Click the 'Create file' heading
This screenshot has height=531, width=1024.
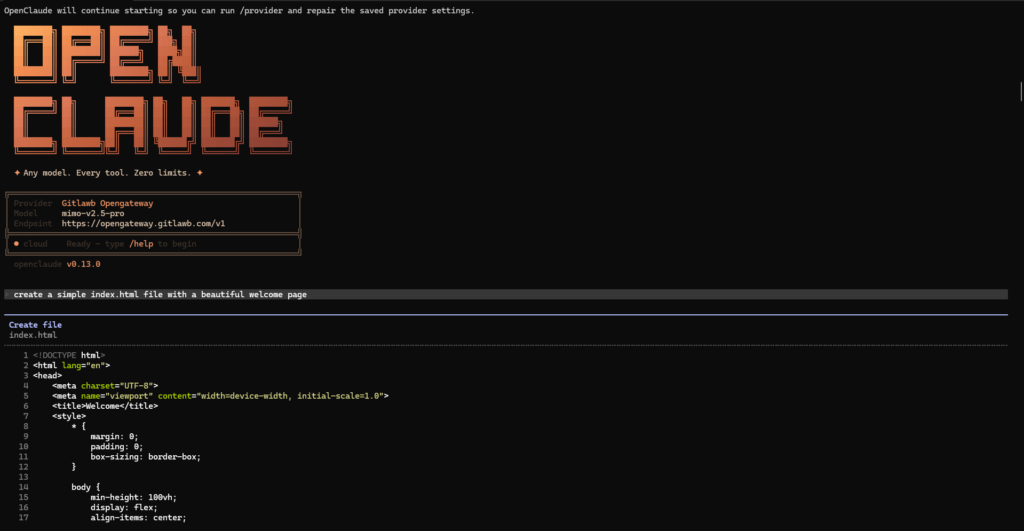pyautogui.click(x=35, y=325)
